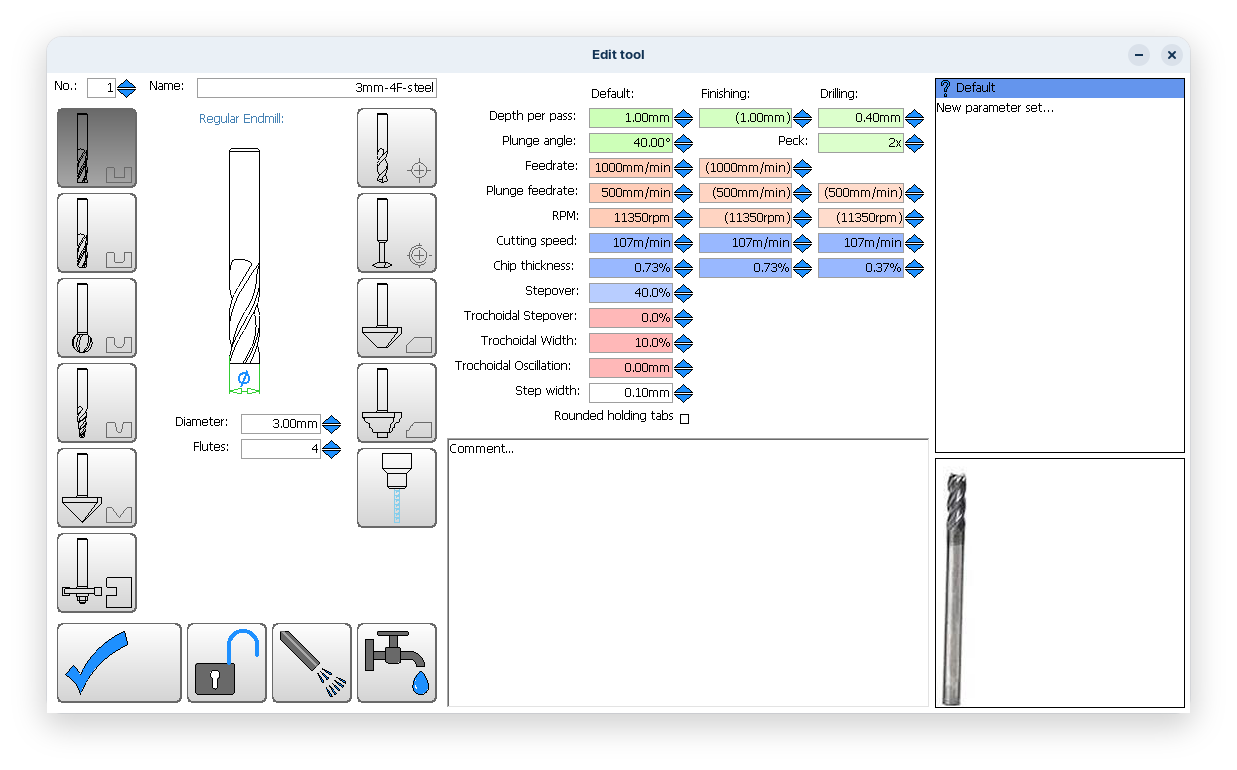Select the Default parameter set entry
This screenshot has width=1237, height=770.
[1059, 88]
